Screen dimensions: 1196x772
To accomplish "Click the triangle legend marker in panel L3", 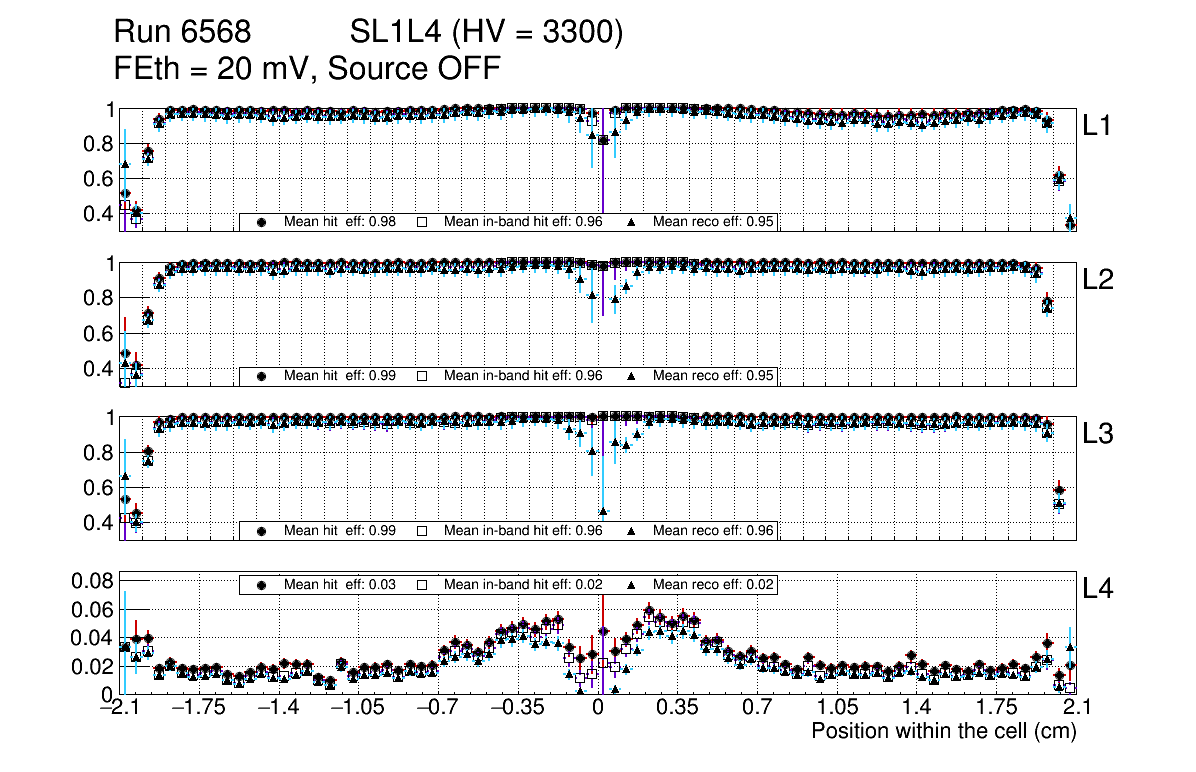I will coord(632,531).
